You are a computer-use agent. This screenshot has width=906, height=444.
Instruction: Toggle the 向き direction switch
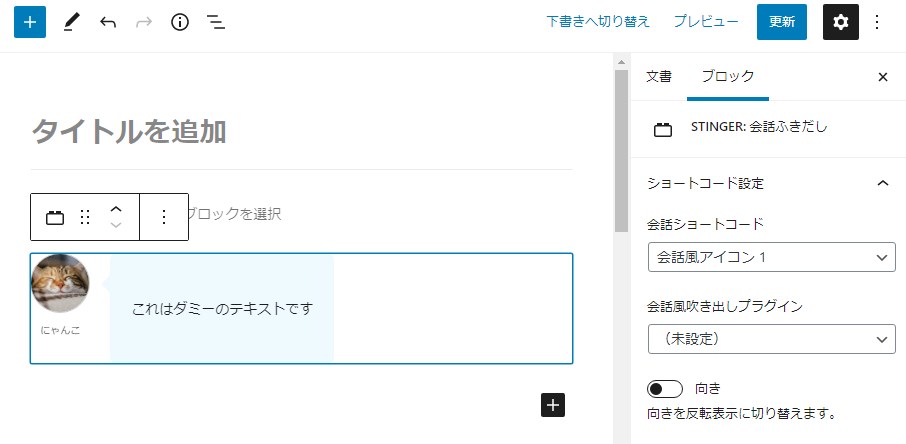[x=665, y=388]
